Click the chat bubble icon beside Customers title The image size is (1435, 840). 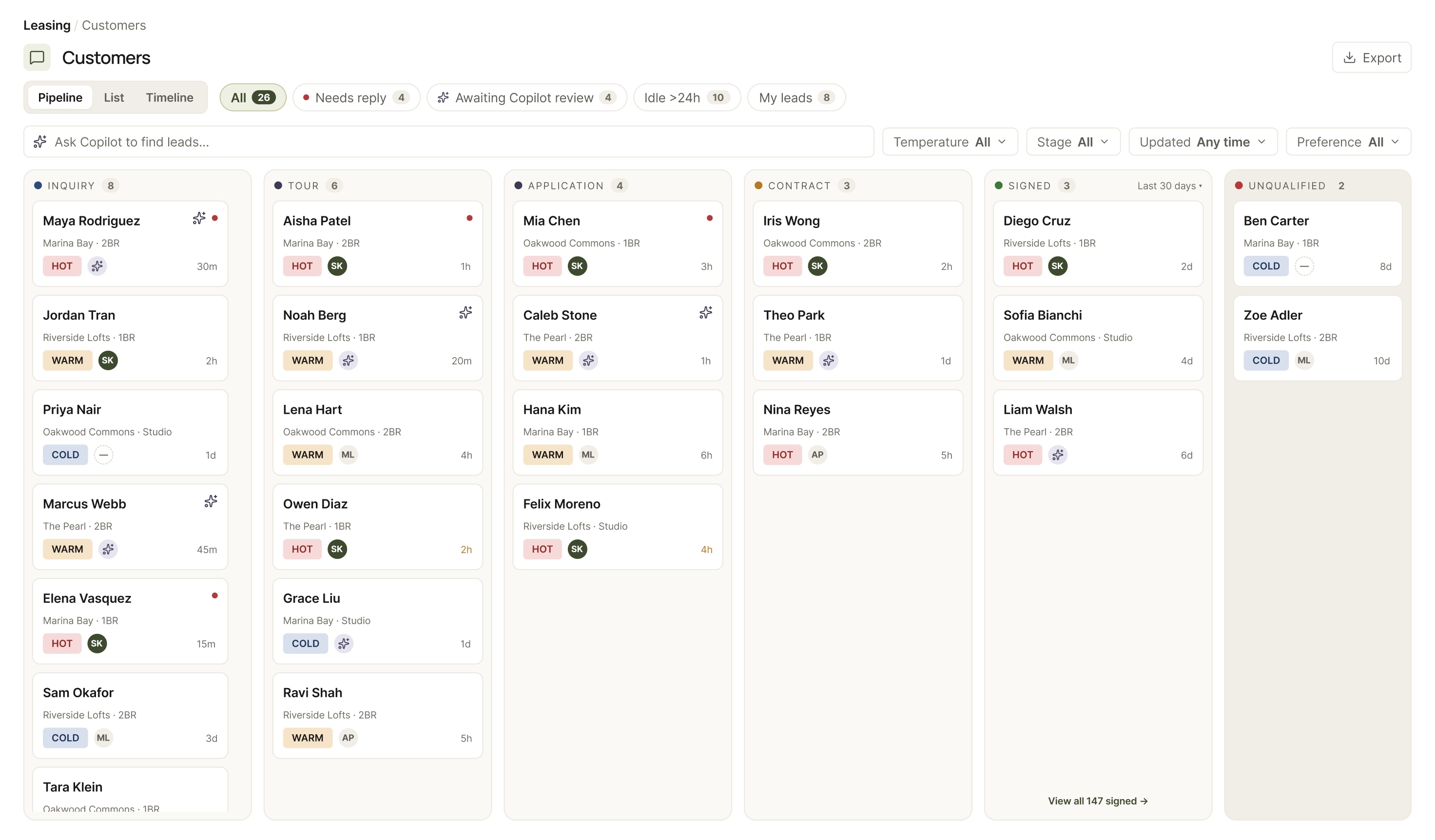tap(37, 57)
